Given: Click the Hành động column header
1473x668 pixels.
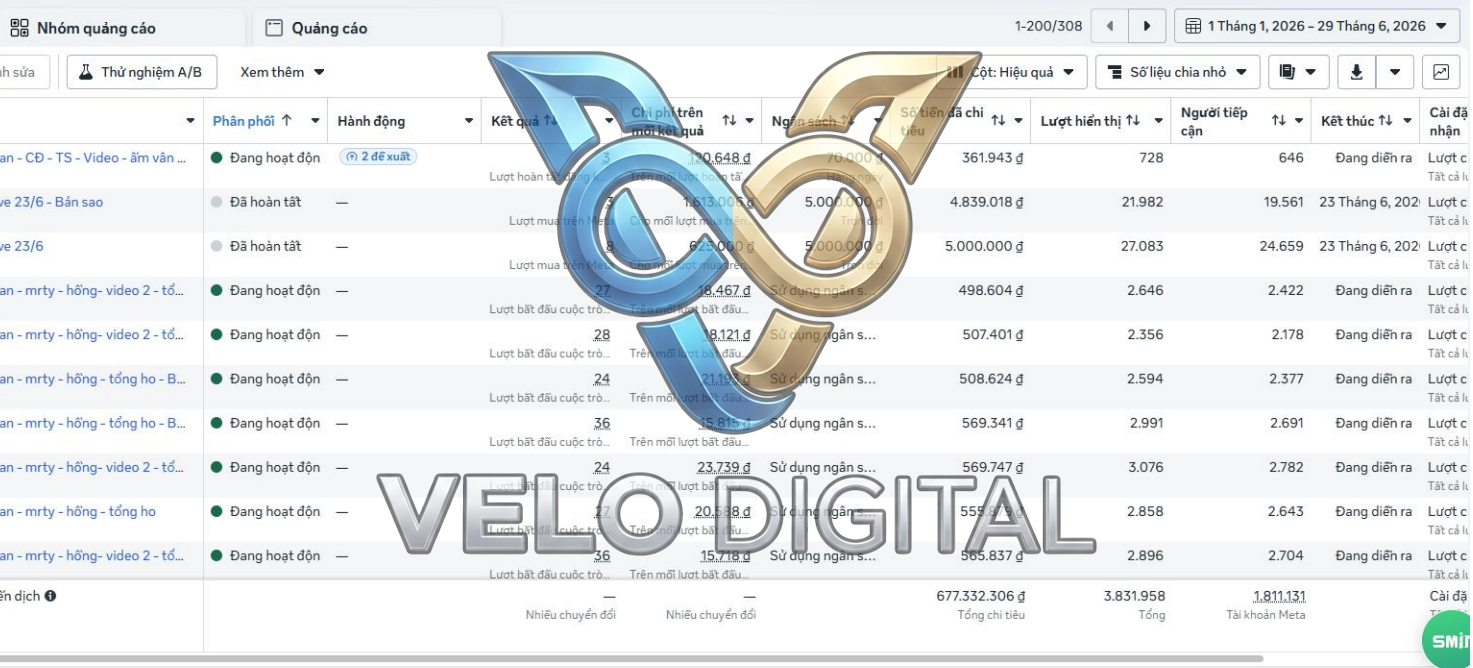Looking at the screenshot, I should point(371,121).
